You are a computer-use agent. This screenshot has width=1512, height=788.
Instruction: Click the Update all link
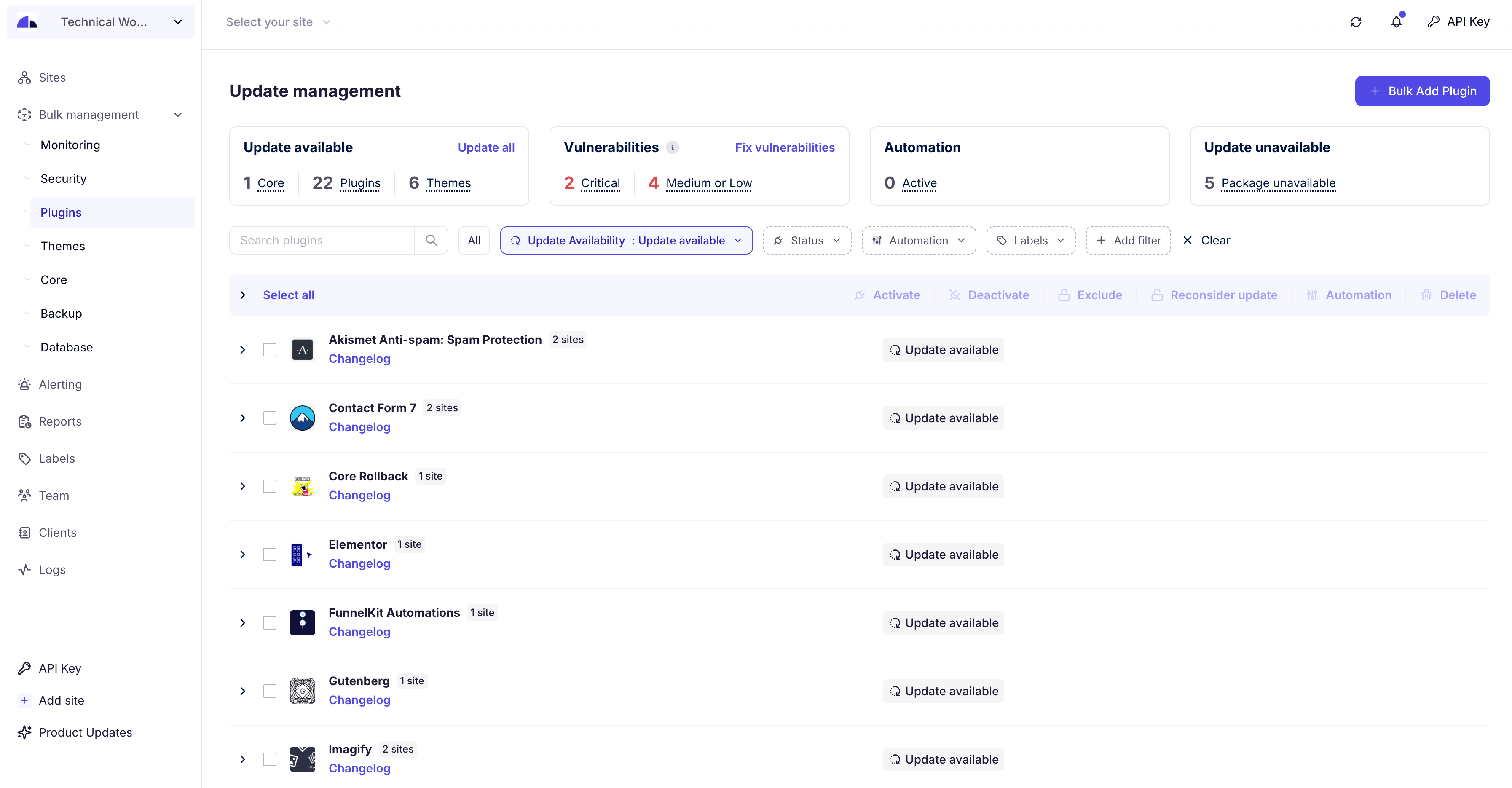486,147
